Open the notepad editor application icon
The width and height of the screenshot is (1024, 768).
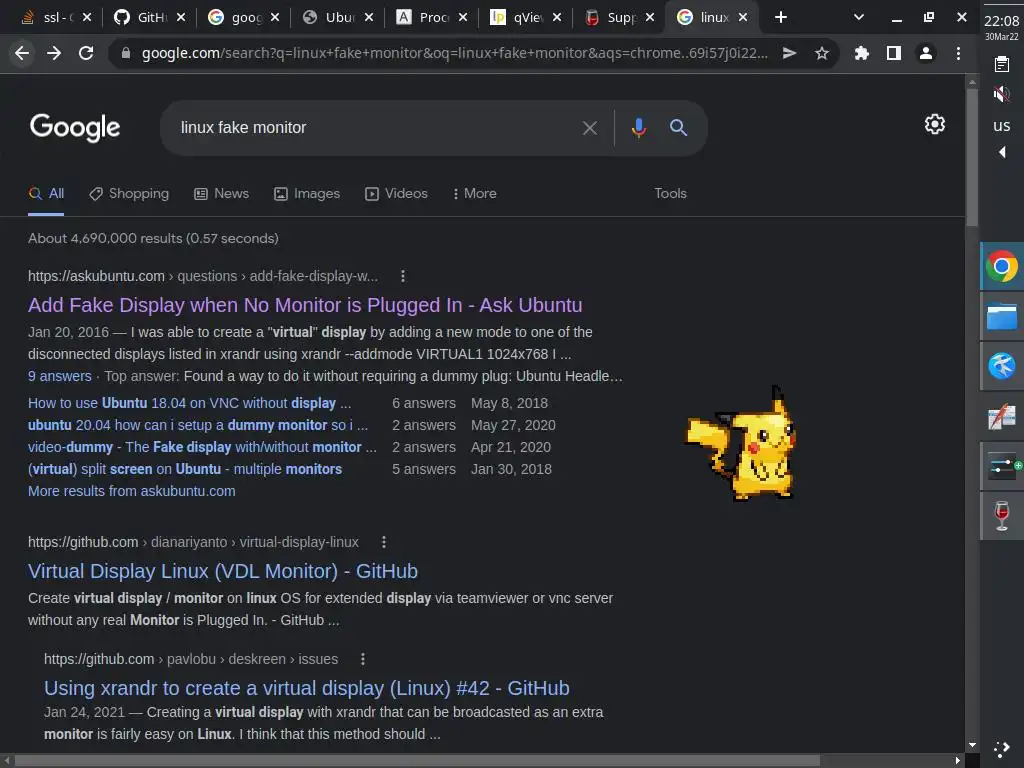click(x=1002, y=416)
